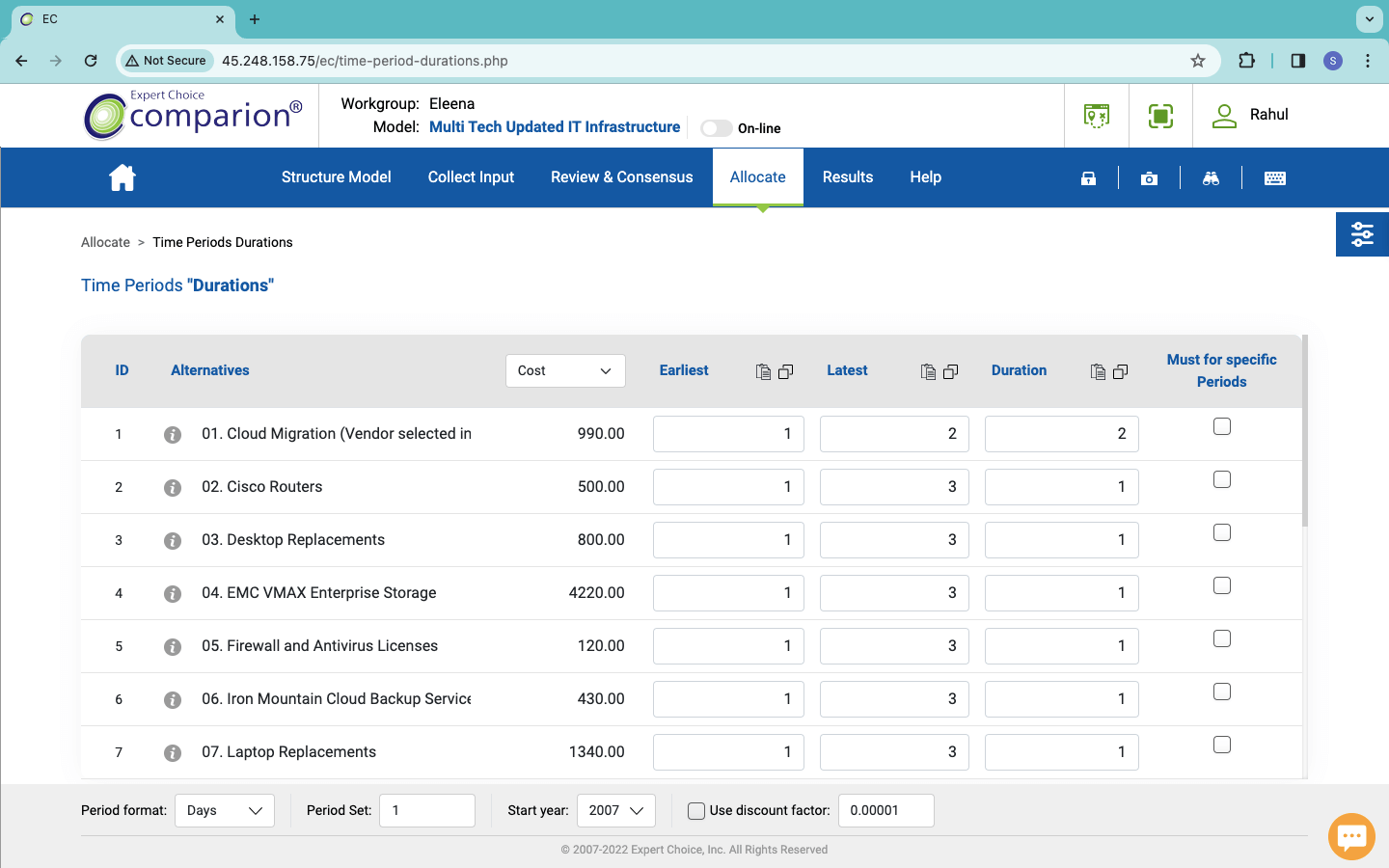Click the paste icon next to Duration

[x=1098, y=371]
